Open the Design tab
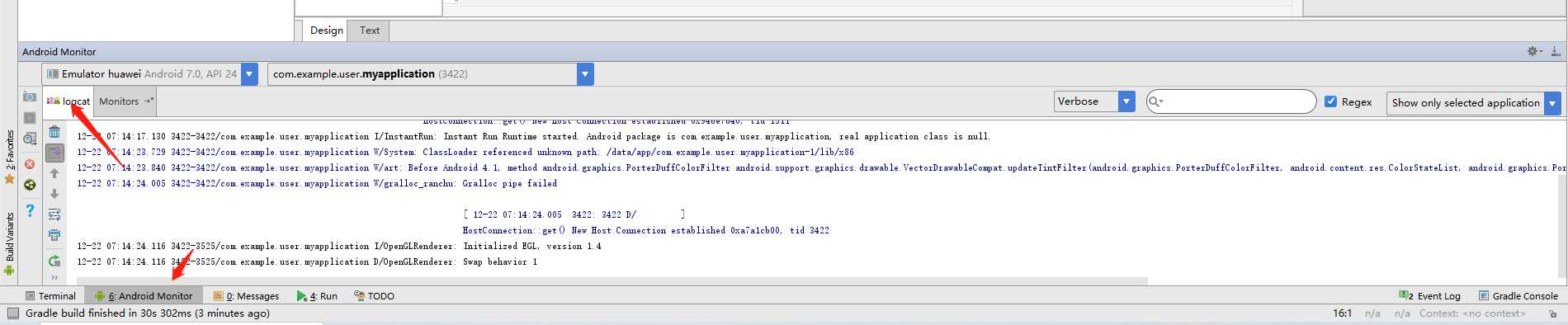 click(326, 31)
